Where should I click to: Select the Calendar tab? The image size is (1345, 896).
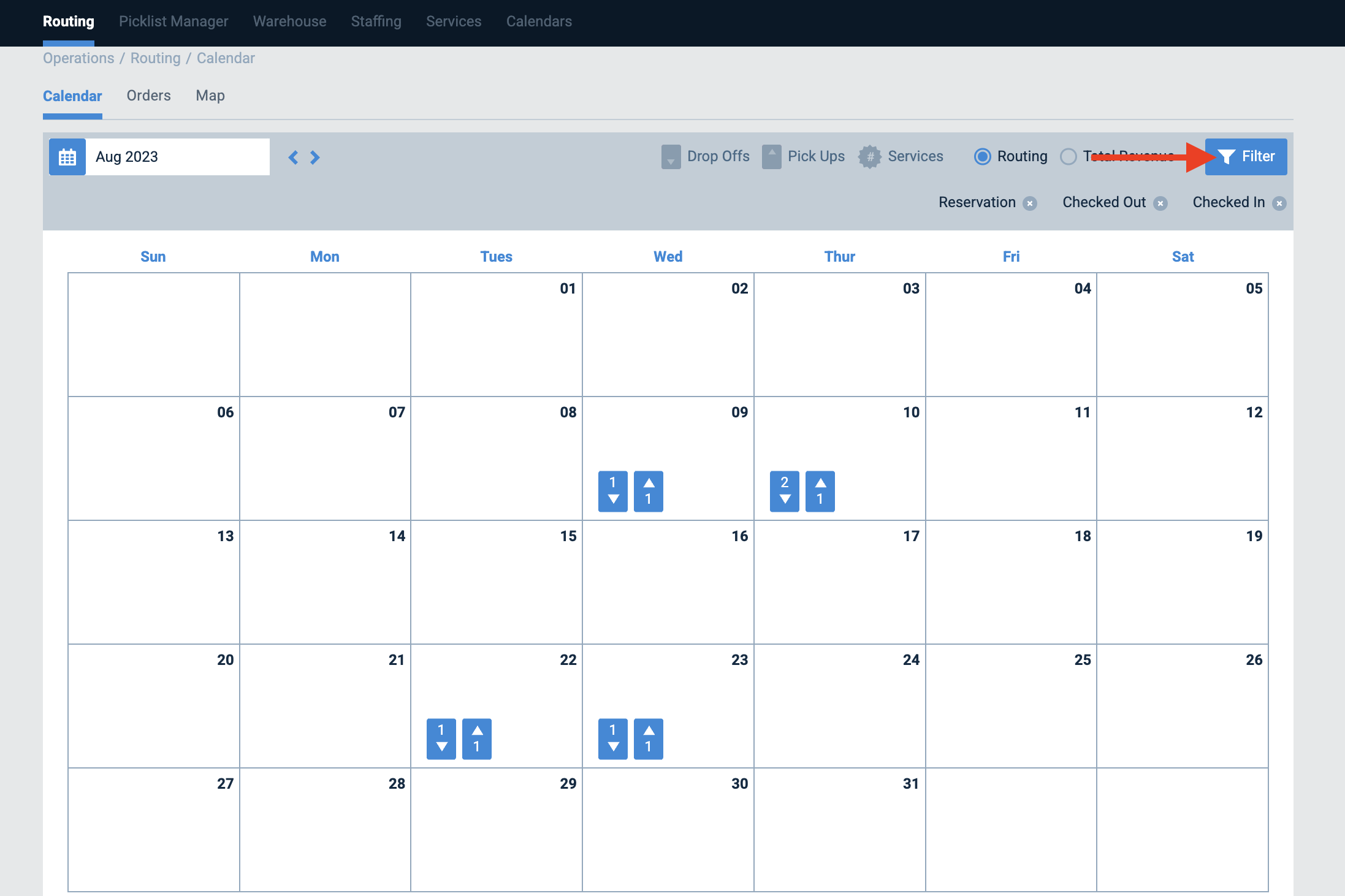point(72,96)
